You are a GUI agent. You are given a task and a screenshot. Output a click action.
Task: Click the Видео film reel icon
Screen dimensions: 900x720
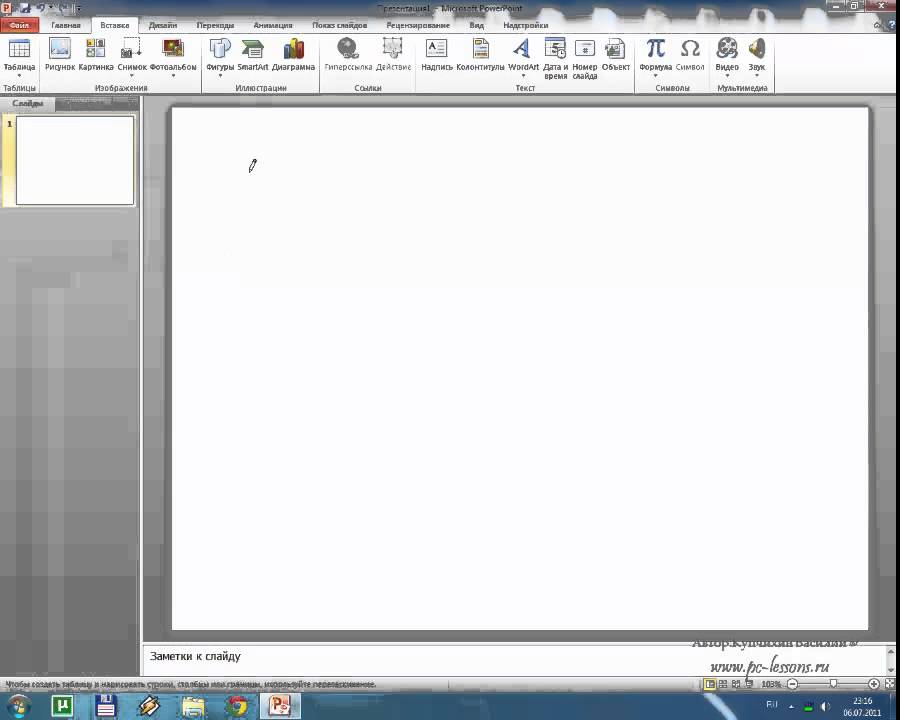tap(727, 48)
